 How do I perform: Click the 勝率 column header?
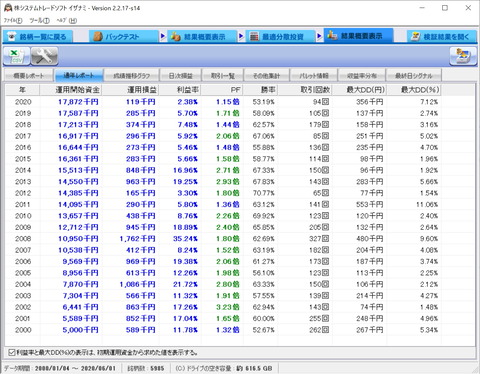[x=261, y=89]
